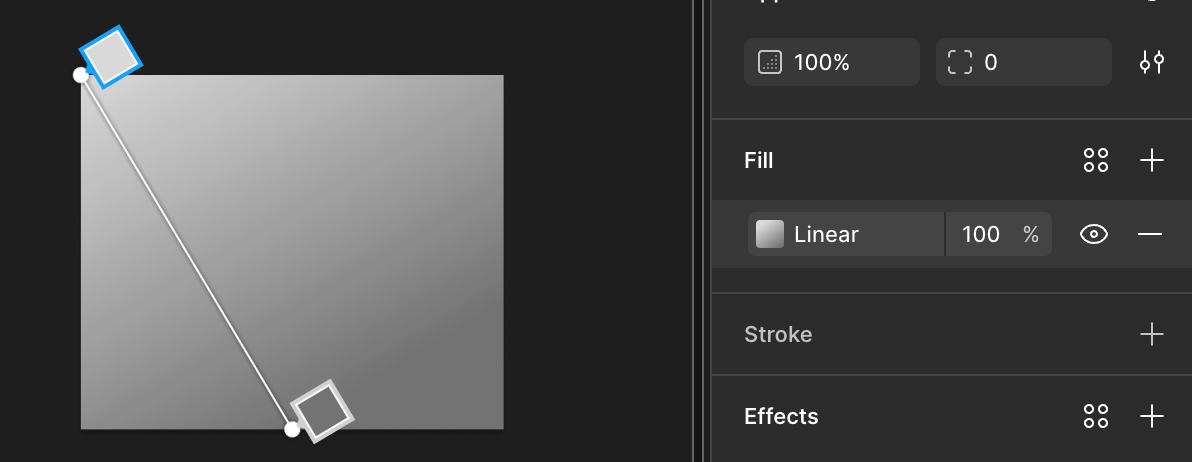Viewport: 1192px width, 462px height.
Task: Open the Linear gradient color swatch
Action: (x=770, y=234)
